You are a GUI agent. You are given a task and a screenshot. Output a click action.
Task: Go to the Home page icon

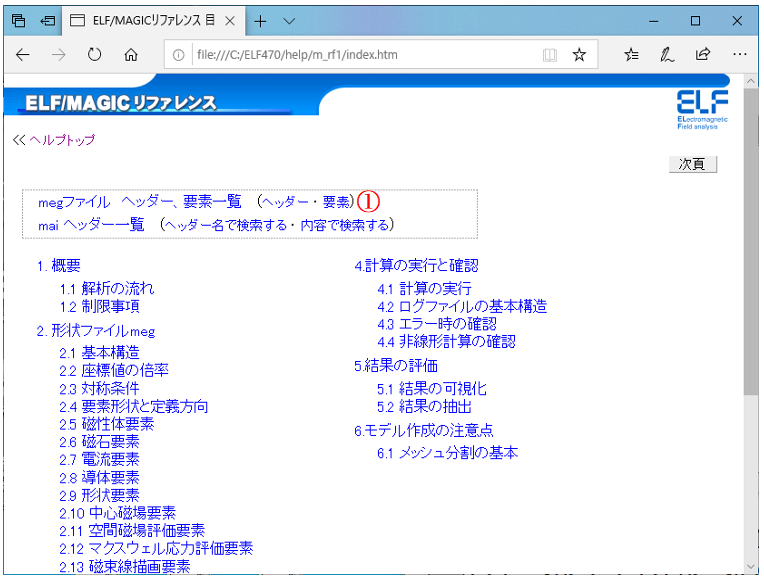131,55
